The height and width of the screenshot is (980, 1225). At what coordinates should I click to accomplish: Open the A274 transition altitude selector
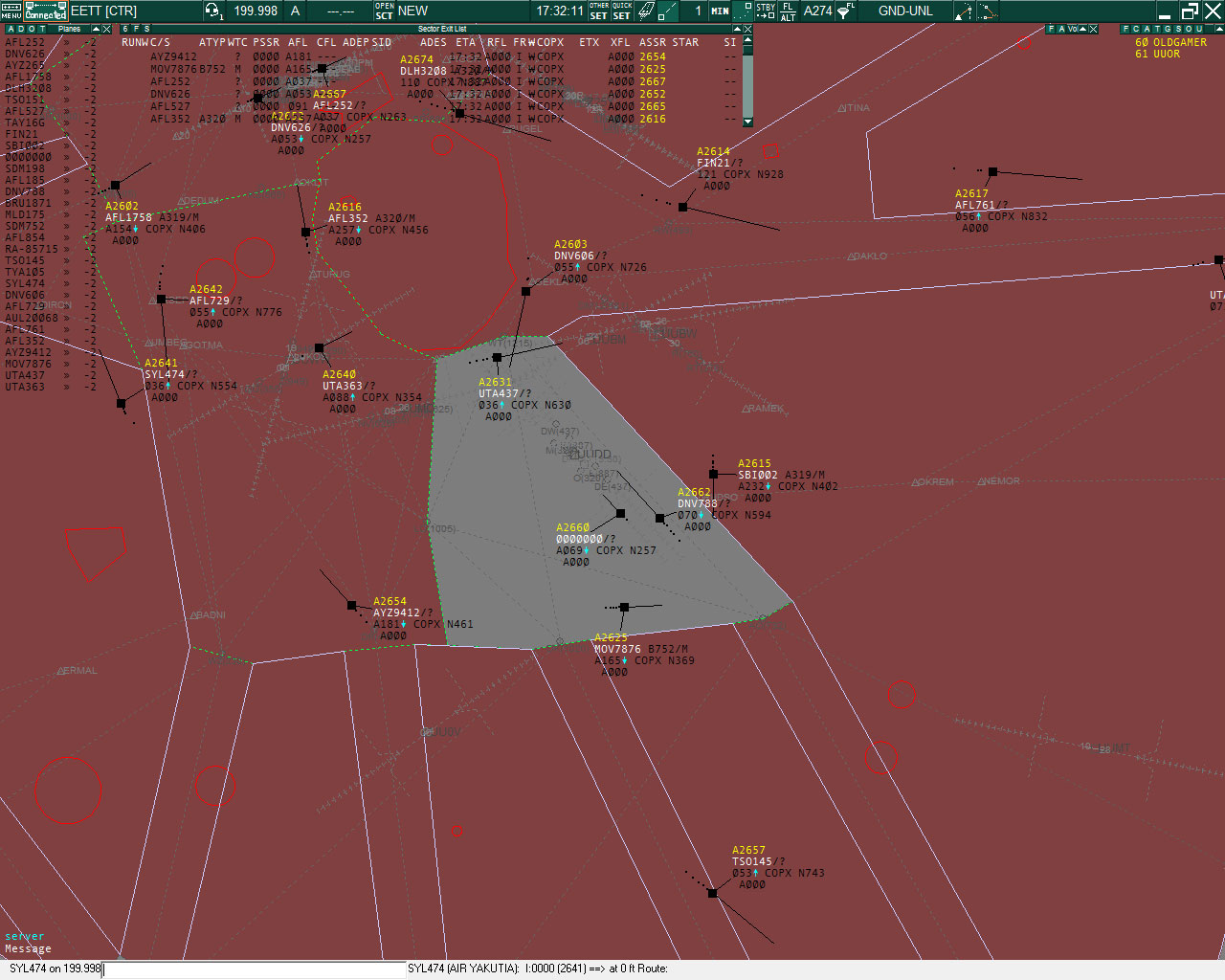pyautogui.click(x=817, y=11)
